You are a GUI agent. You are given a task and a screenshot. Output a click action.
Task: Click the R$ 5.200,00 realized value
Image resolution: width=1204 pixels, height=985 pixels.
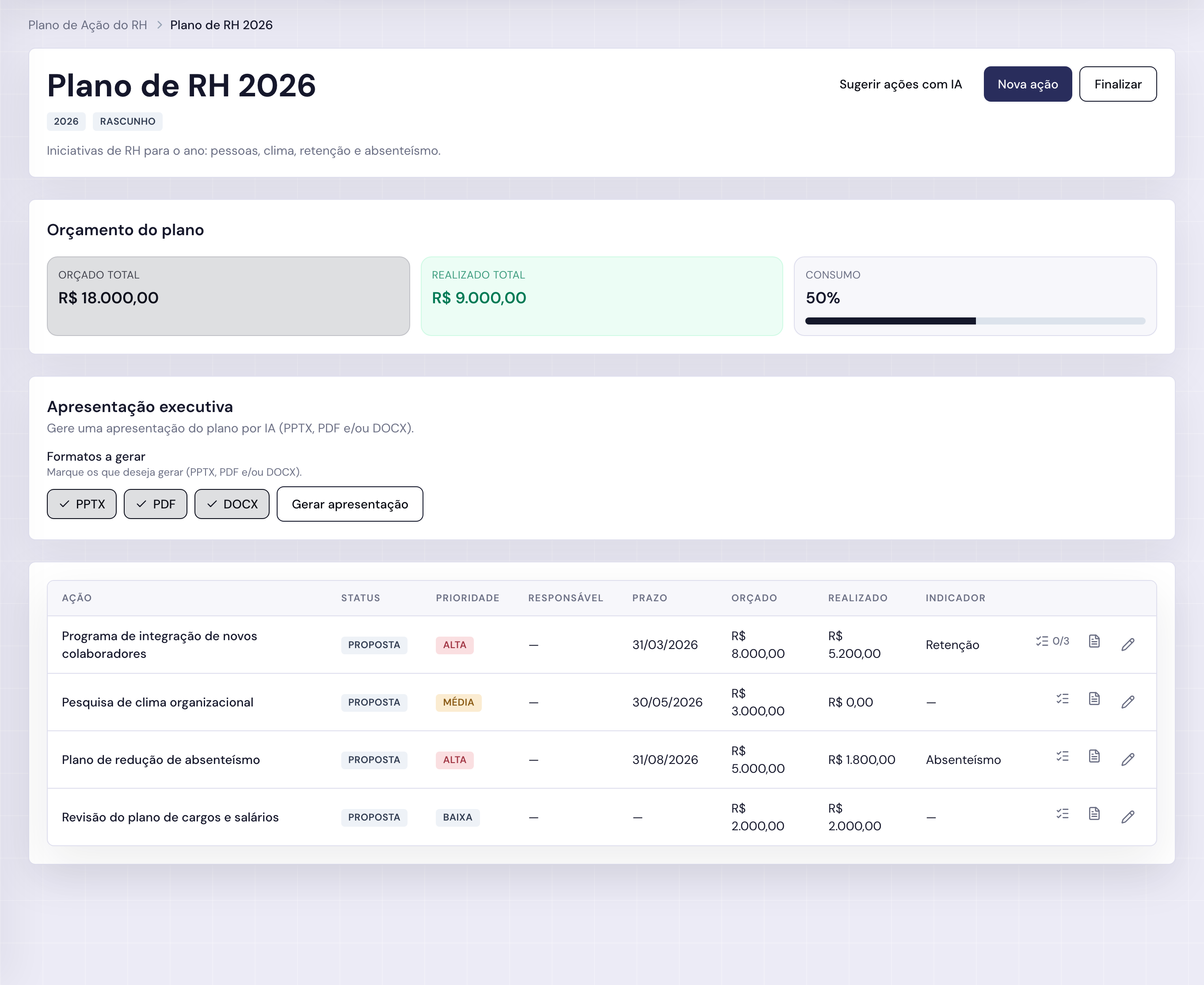pos(854,645)
